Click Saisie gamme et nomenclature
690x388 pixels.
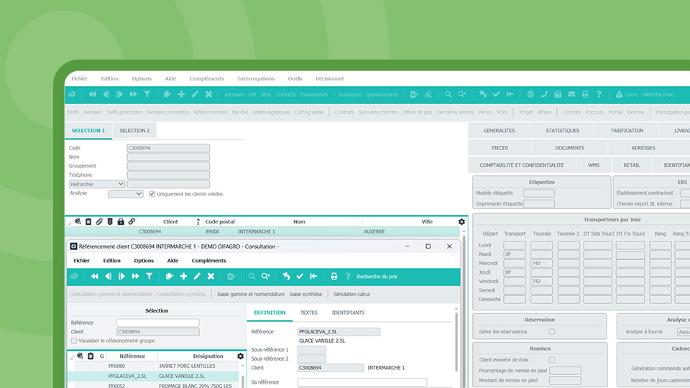(251, 294)
